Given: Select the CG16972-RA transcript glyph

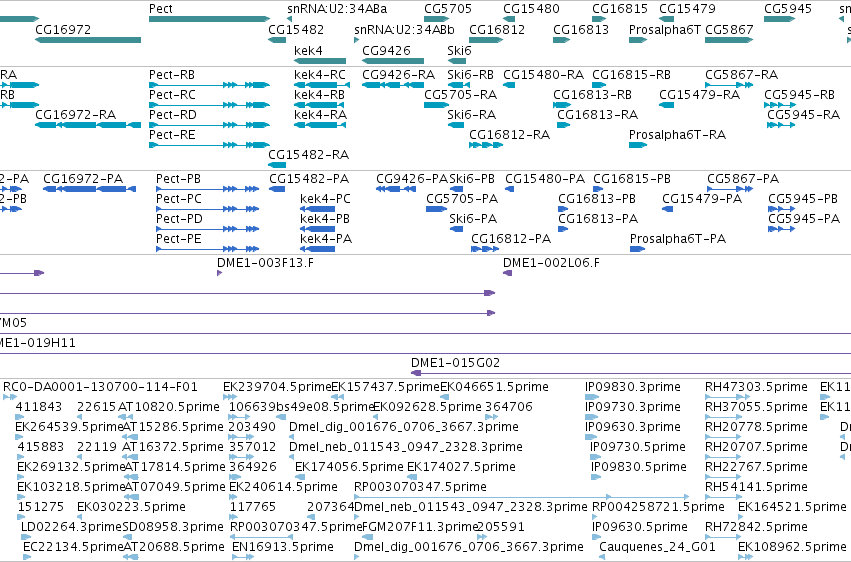Looking at the screenshot, I should coord(88,125).
